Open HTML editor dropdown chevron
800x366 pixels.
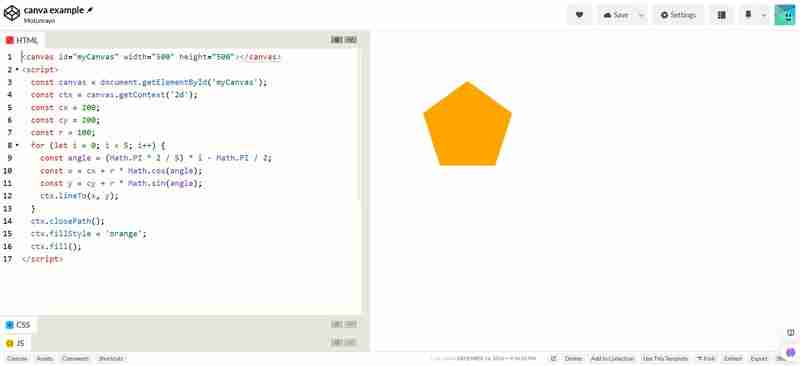tap(351, 40)
